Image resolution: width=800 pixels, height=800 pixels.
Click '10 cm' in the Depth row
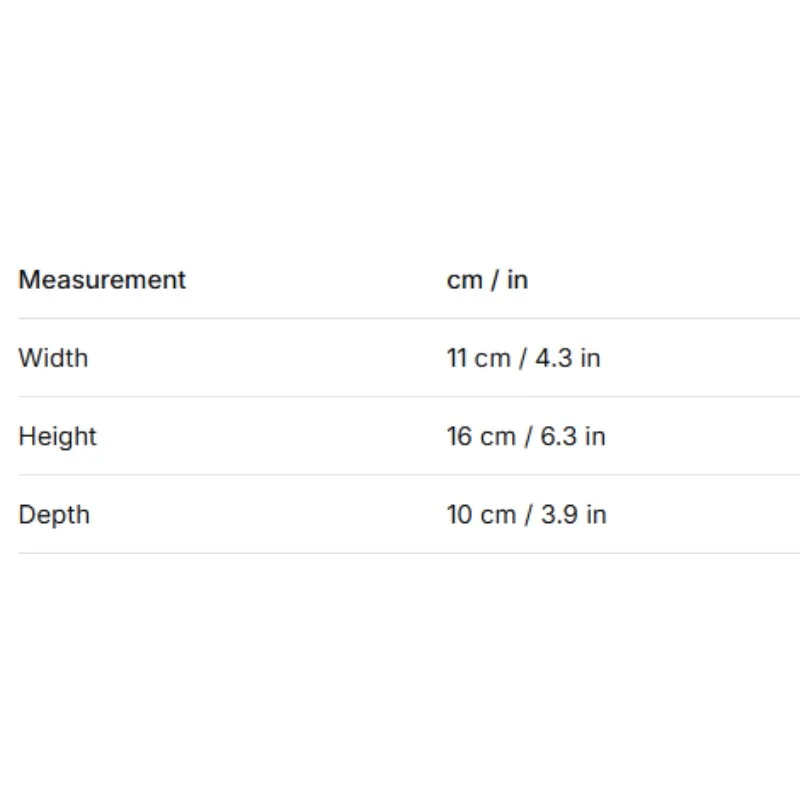click(x=481, y=514)
